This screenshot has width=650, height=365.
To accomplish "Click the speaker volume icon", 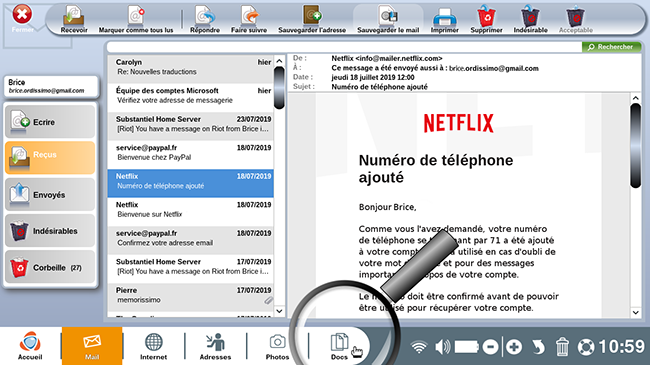I will (x=442, y=347).
